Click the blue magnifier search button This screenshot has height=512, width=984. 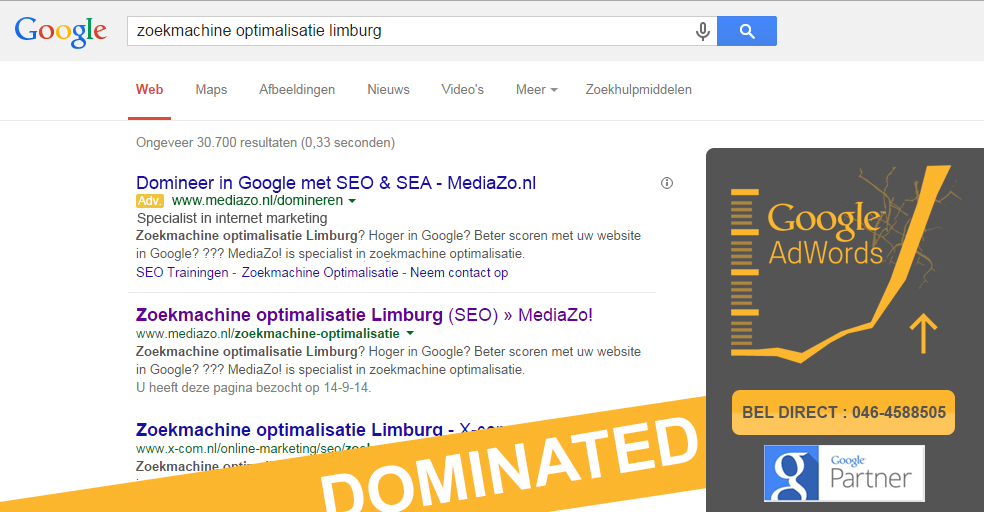tap(747, 31)
